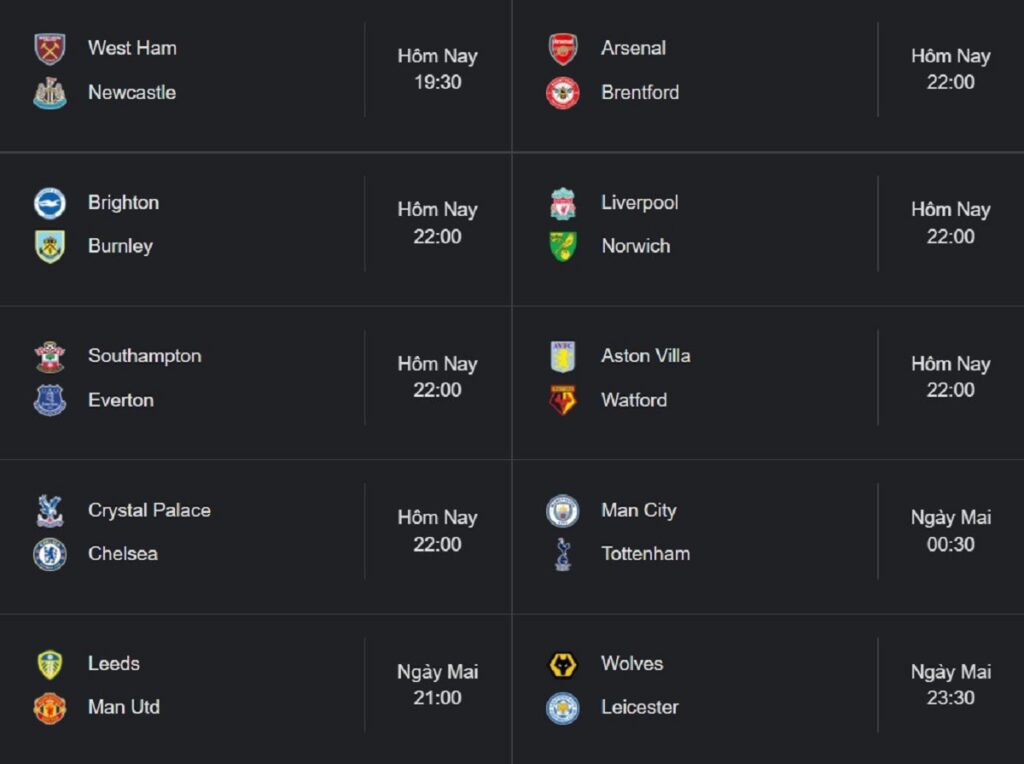Open the Leicester team link
Screen dimensions: 1024x764
coord(639,707)
